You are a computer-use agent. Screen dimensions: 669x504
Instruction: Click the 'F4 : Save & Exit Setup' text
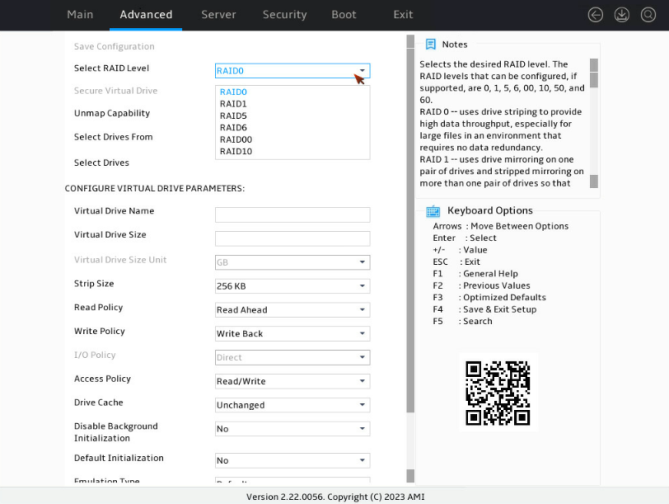coord(484,309)
